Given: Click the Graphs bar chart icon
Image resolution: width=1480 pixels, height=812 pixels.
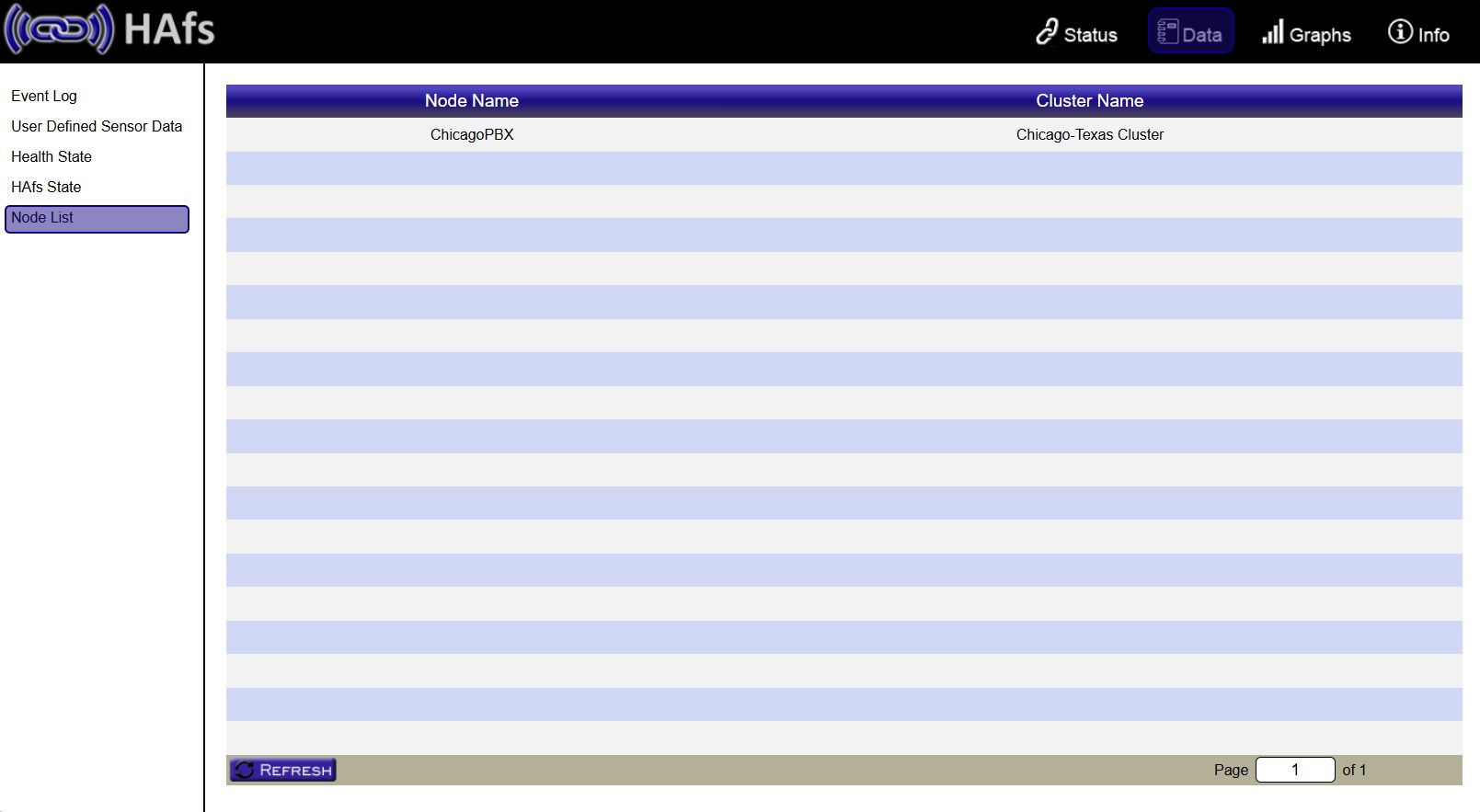Looking at the screenshot, I should [1272, 32].
